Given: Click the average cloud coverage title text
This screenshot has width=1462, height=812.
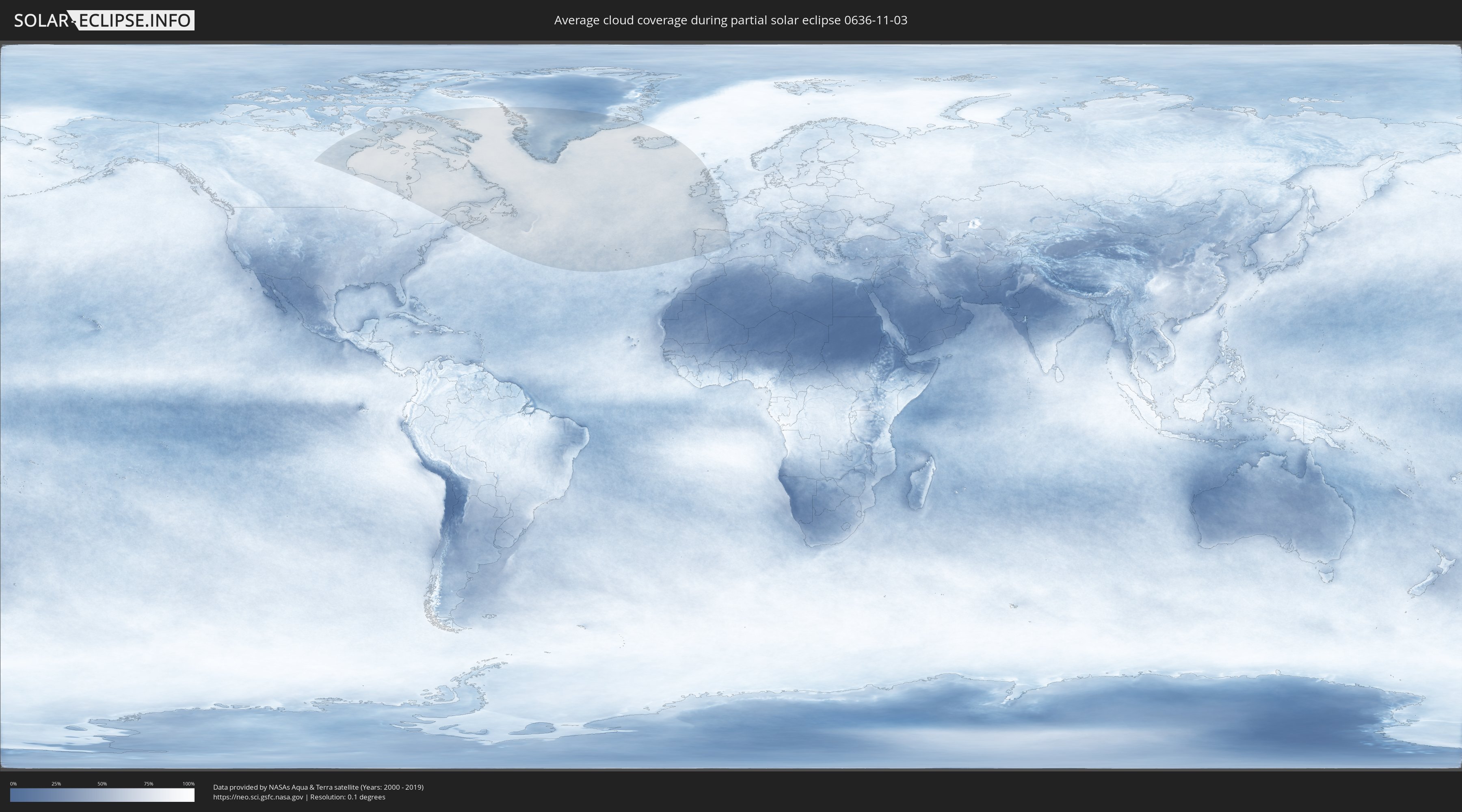Looking at the screenshot, I should [x=731, y=20].
